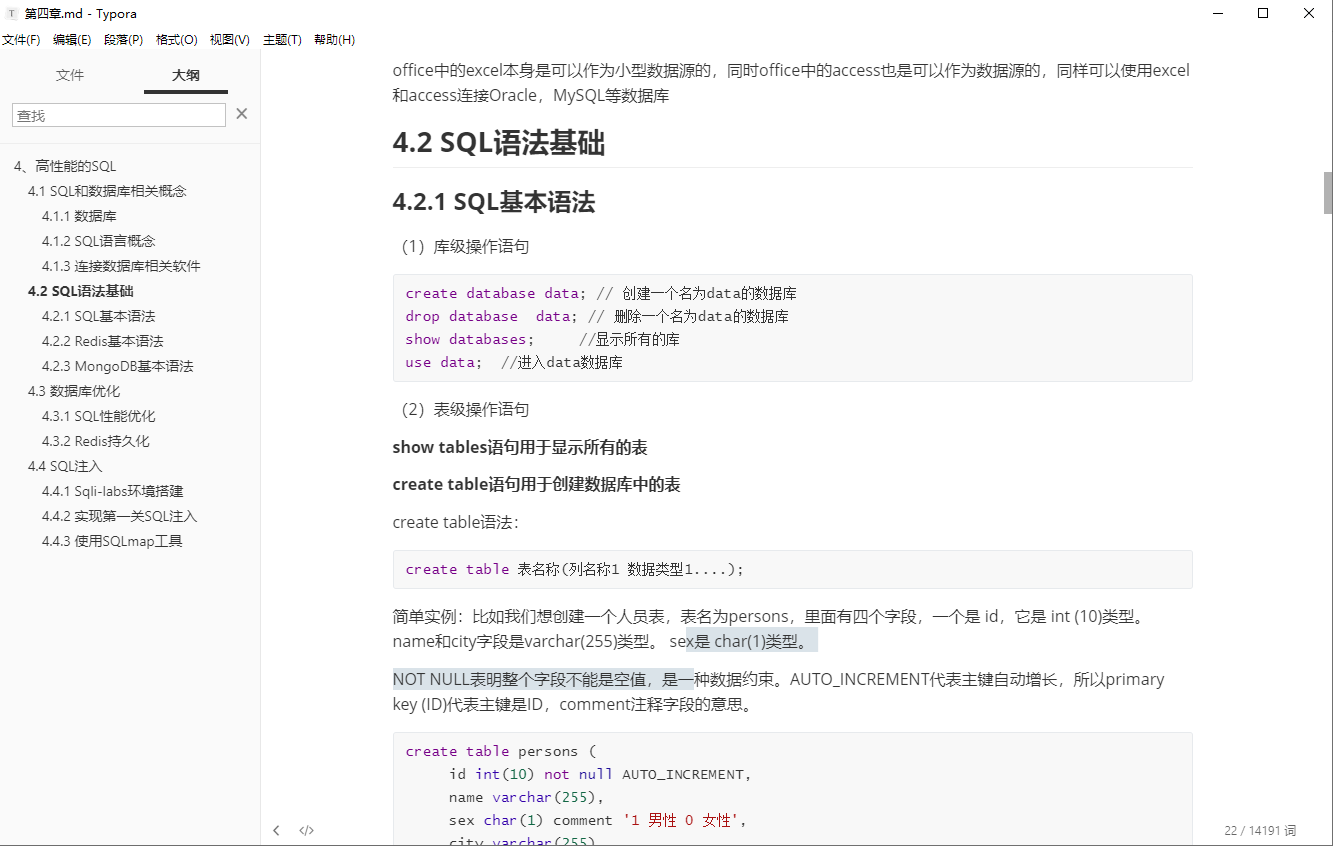Close the outline search with the X icon

[x=241, y=114]
